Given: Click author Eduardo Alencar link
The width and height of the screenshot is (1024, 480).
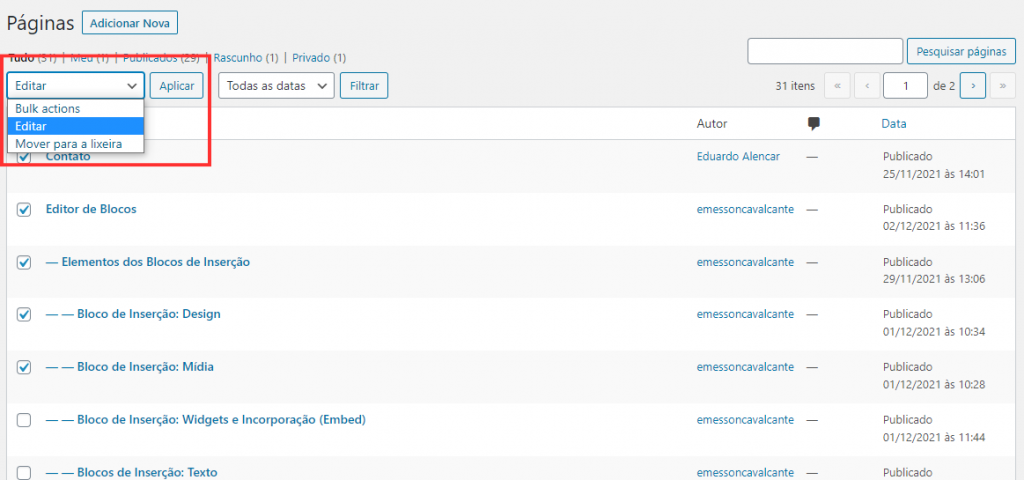Looking at the screenshot, I should [738, 157].
